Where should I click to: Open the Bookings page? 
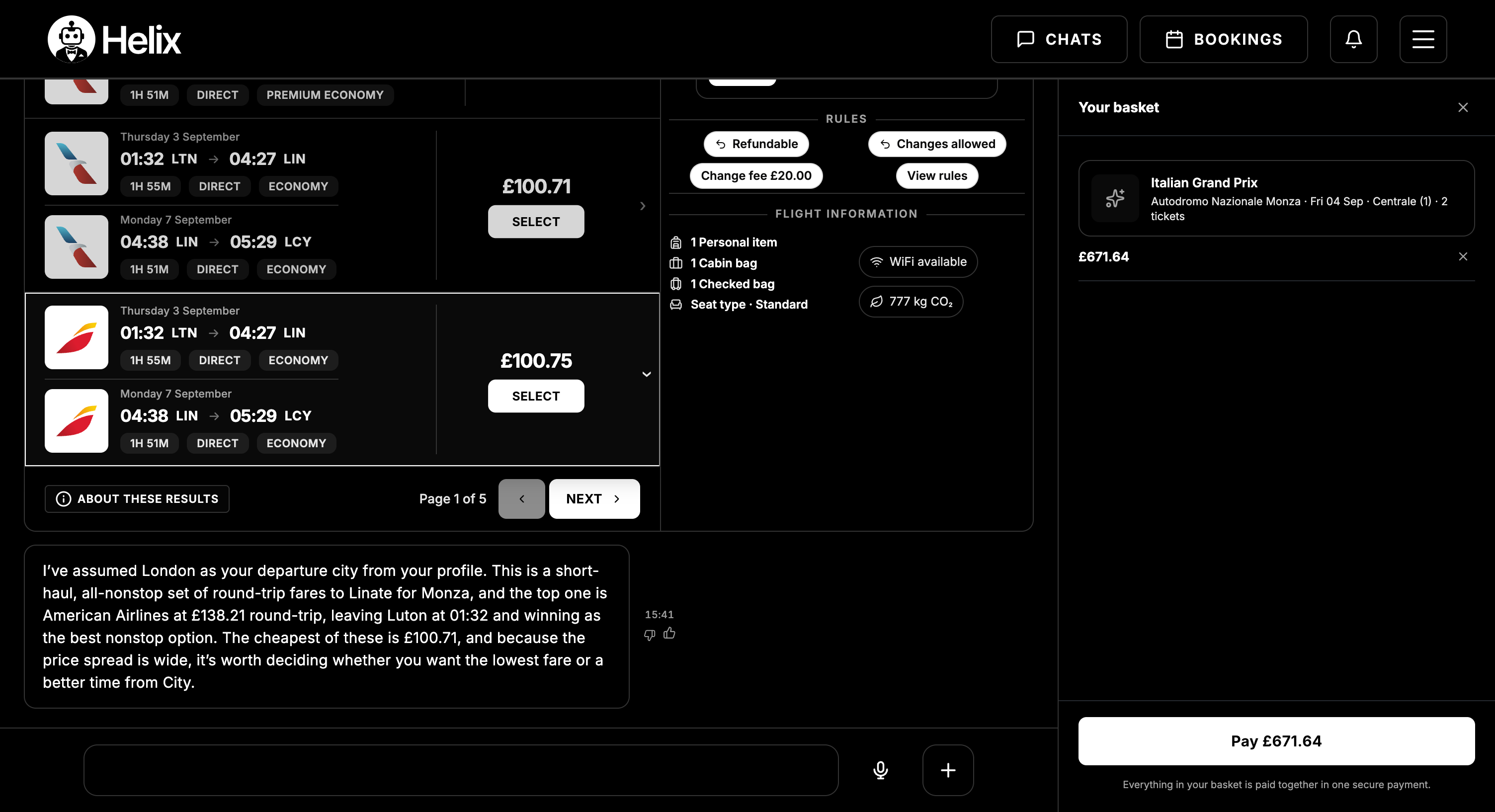point(1224,39)
